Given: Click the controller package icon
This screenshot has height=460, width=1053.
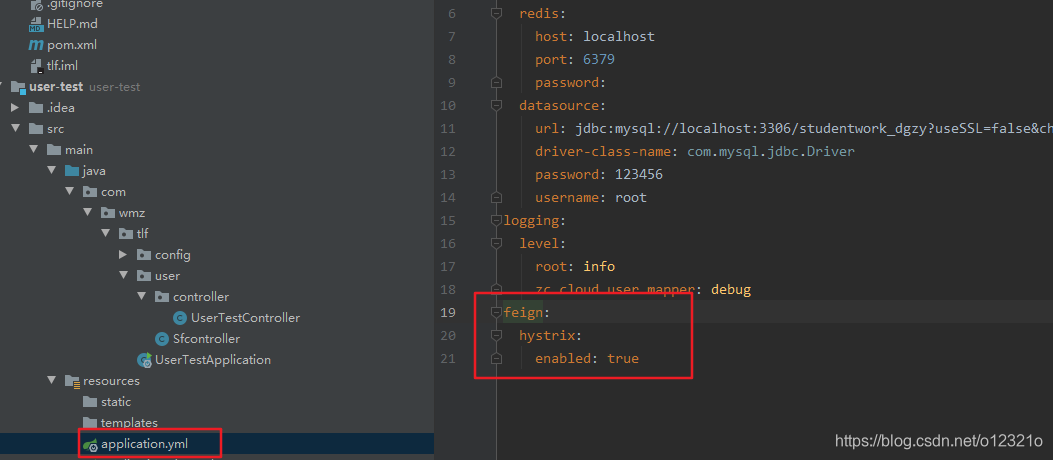Looking at the screenshot, I should pos(163,296).
